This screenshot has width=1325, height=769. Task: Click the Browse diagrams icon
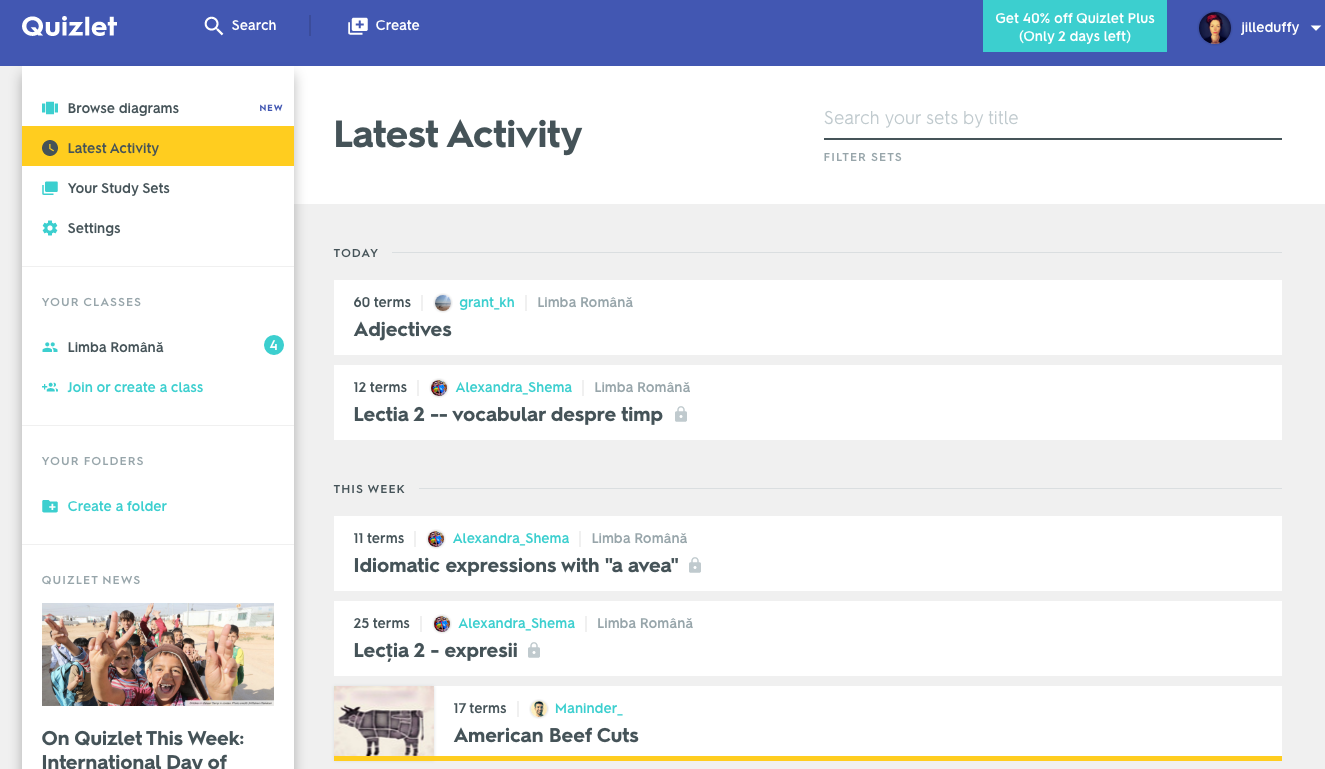coord(50,108)
